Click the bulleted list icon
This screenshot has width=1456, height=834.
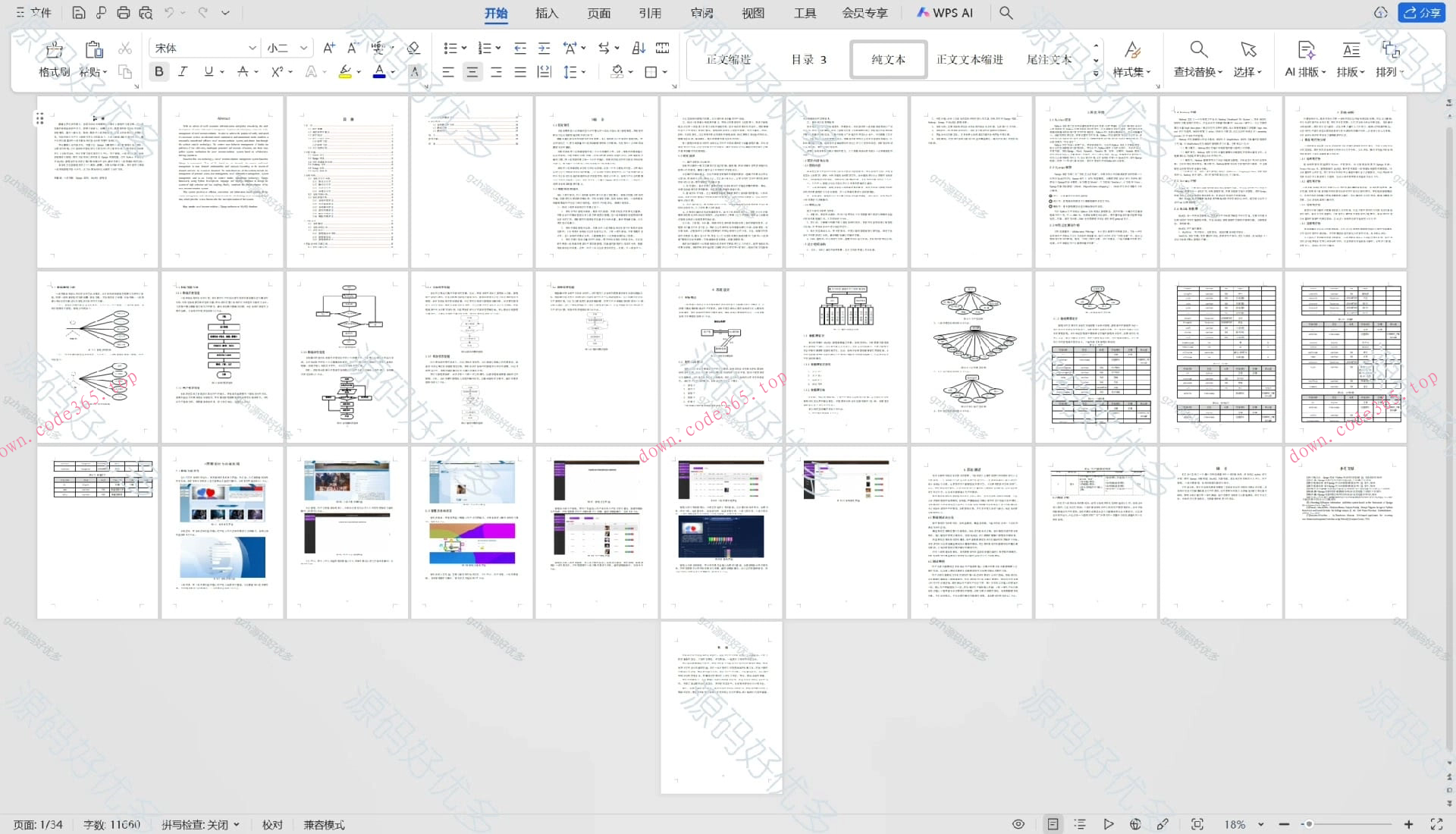coord(450,48)
